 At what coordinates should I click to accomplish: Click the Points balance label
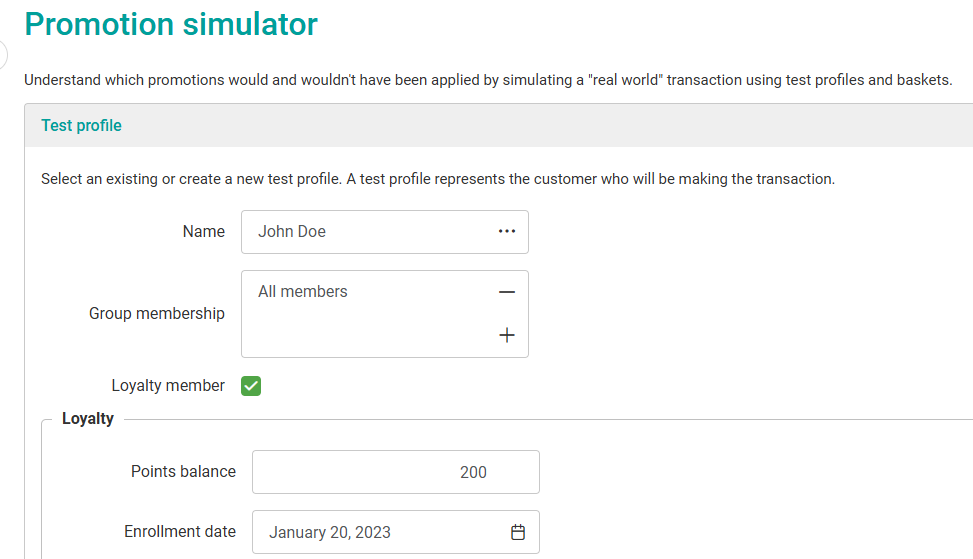click(183, 472)
